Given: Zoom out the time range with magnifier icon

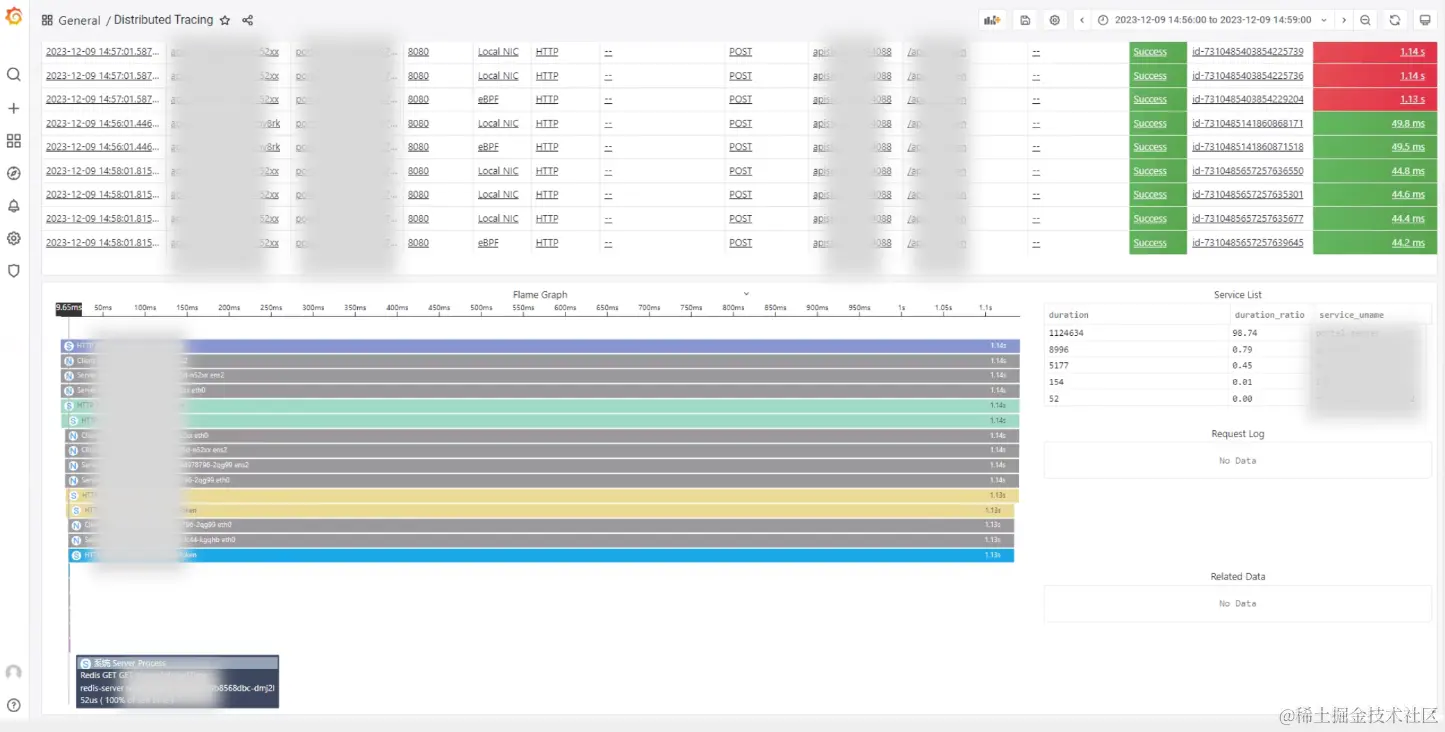Looking at the screenshot, I should click(x=1364, y=19).
